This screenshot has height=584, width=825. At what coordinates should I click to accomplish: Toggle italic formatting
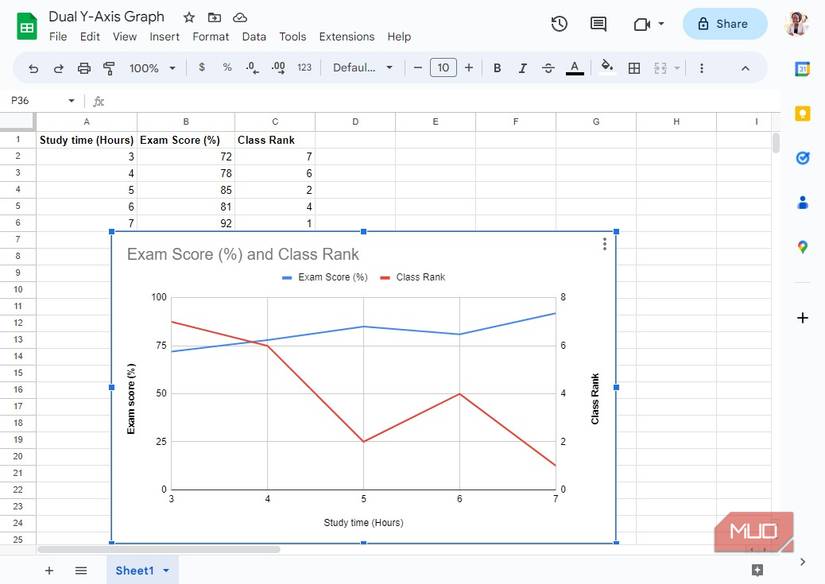coord(522,68)
